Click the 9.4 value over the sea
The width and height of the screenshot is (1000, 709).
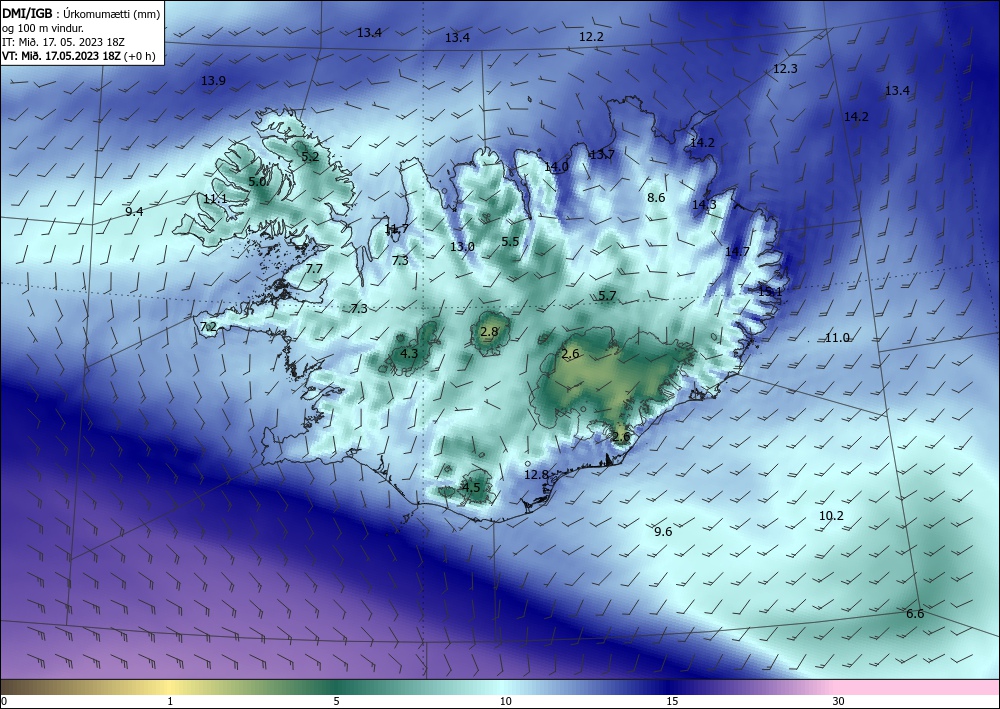[x=134, y=212]
